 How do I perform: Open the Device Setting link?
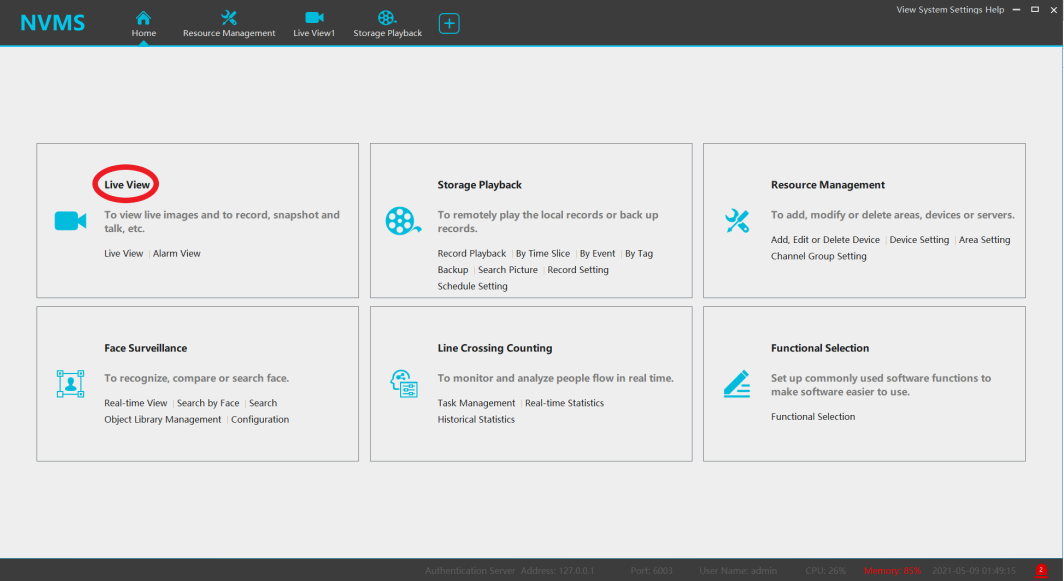(919, 240)
